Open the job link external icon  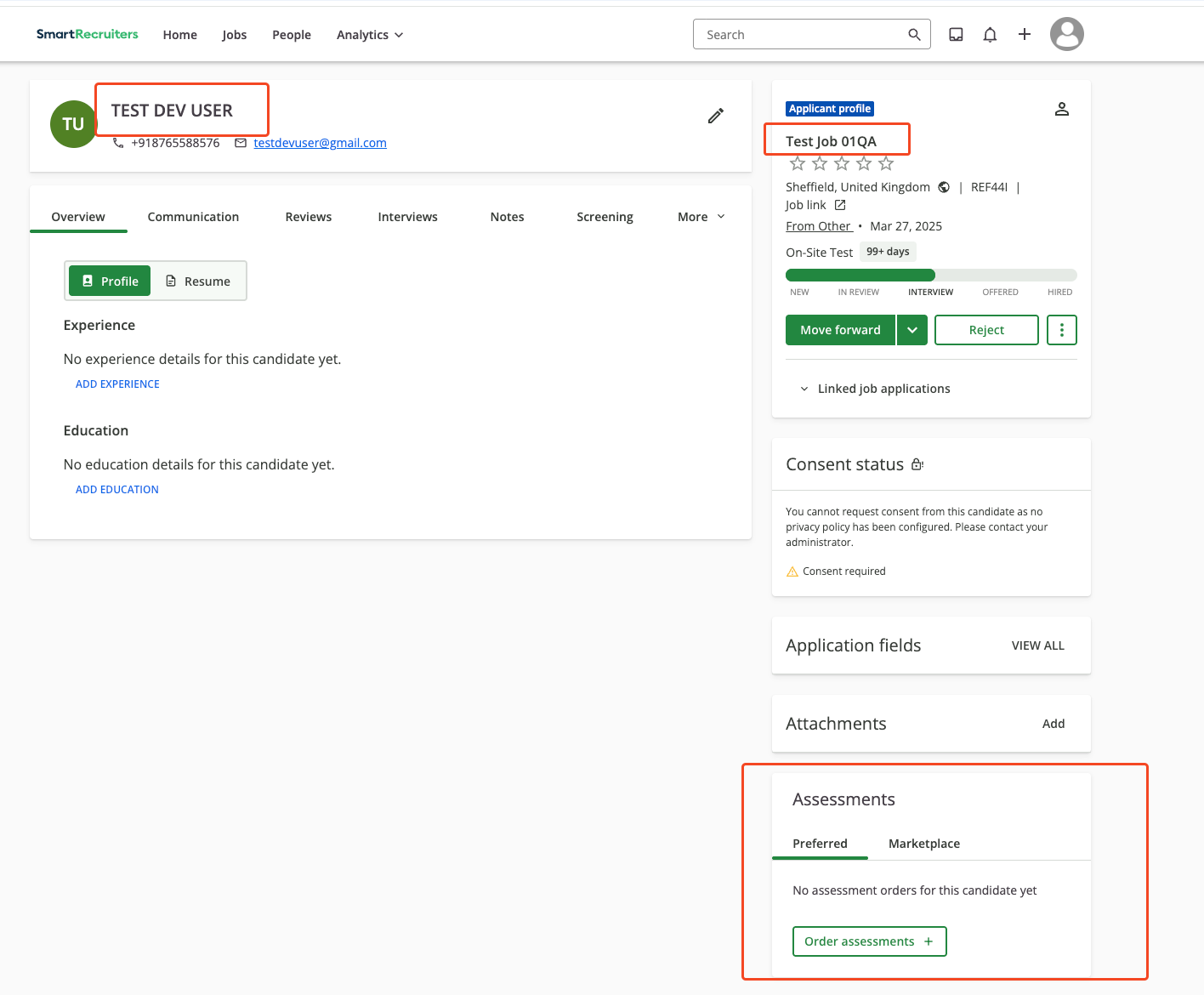point(839,205)
